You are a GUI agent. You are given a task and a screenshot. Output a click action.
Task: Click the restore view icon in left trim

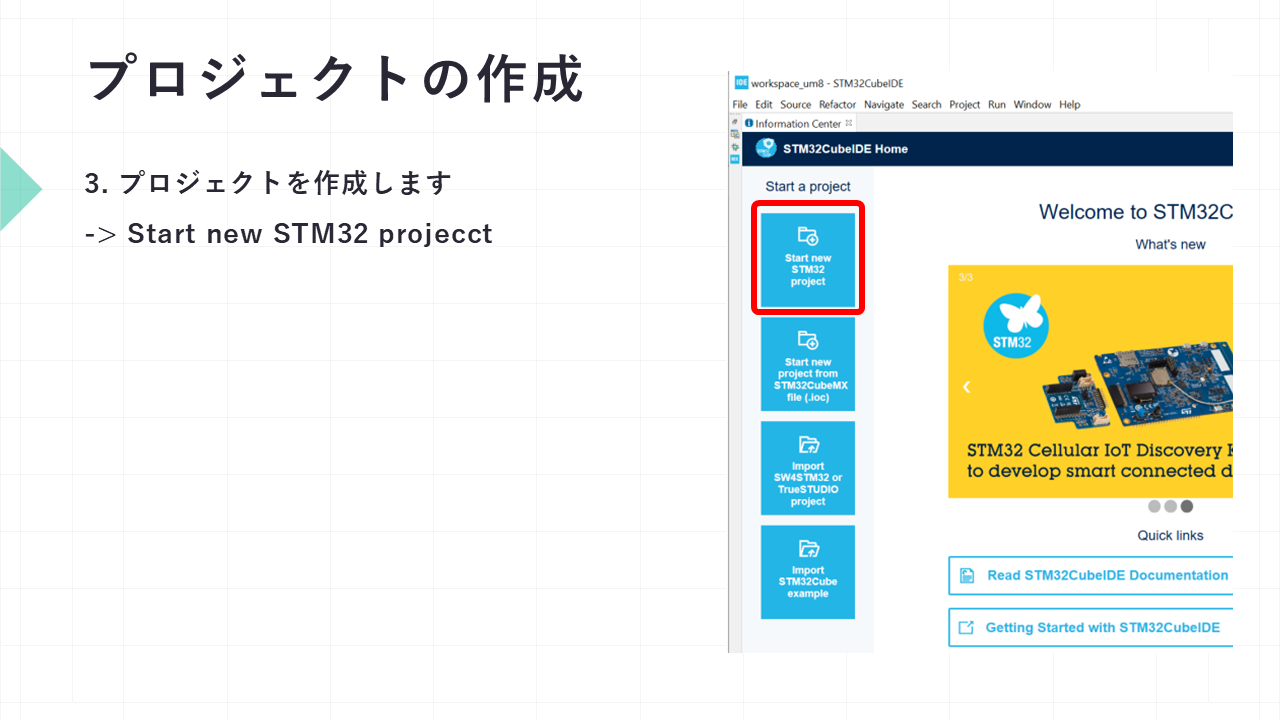click(735, 121)
